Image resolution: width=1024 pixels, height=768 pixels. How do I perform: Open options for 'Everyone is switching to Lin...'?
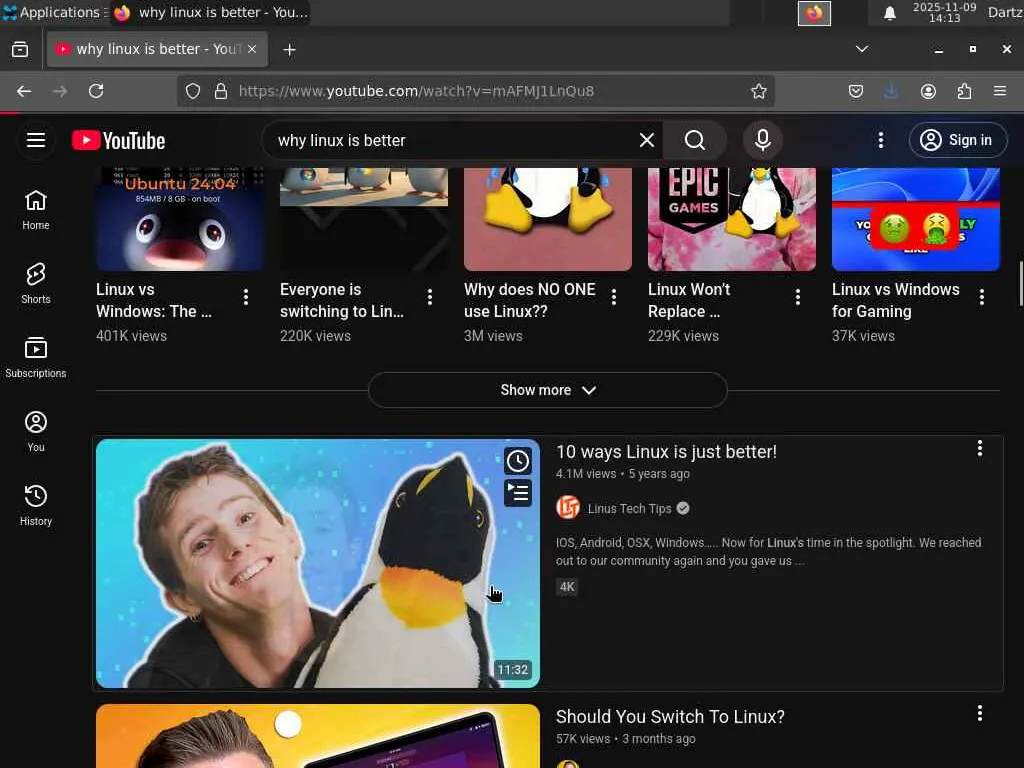click(430, 297)
